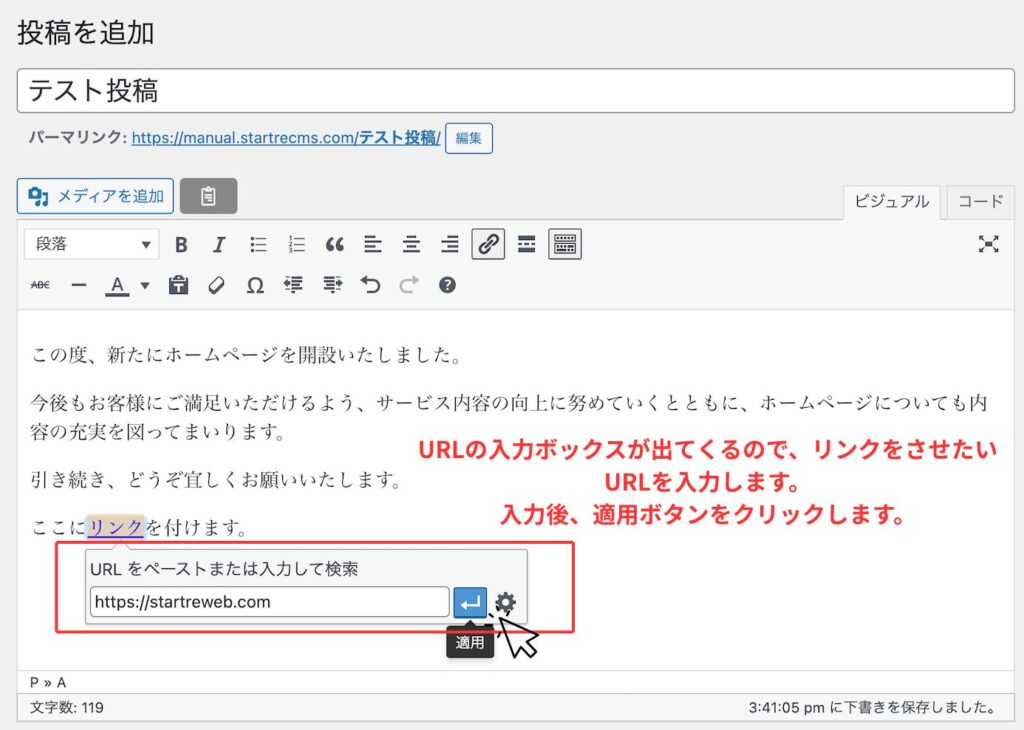
Task: Open link options gear icon
Action: coord(506,602)
